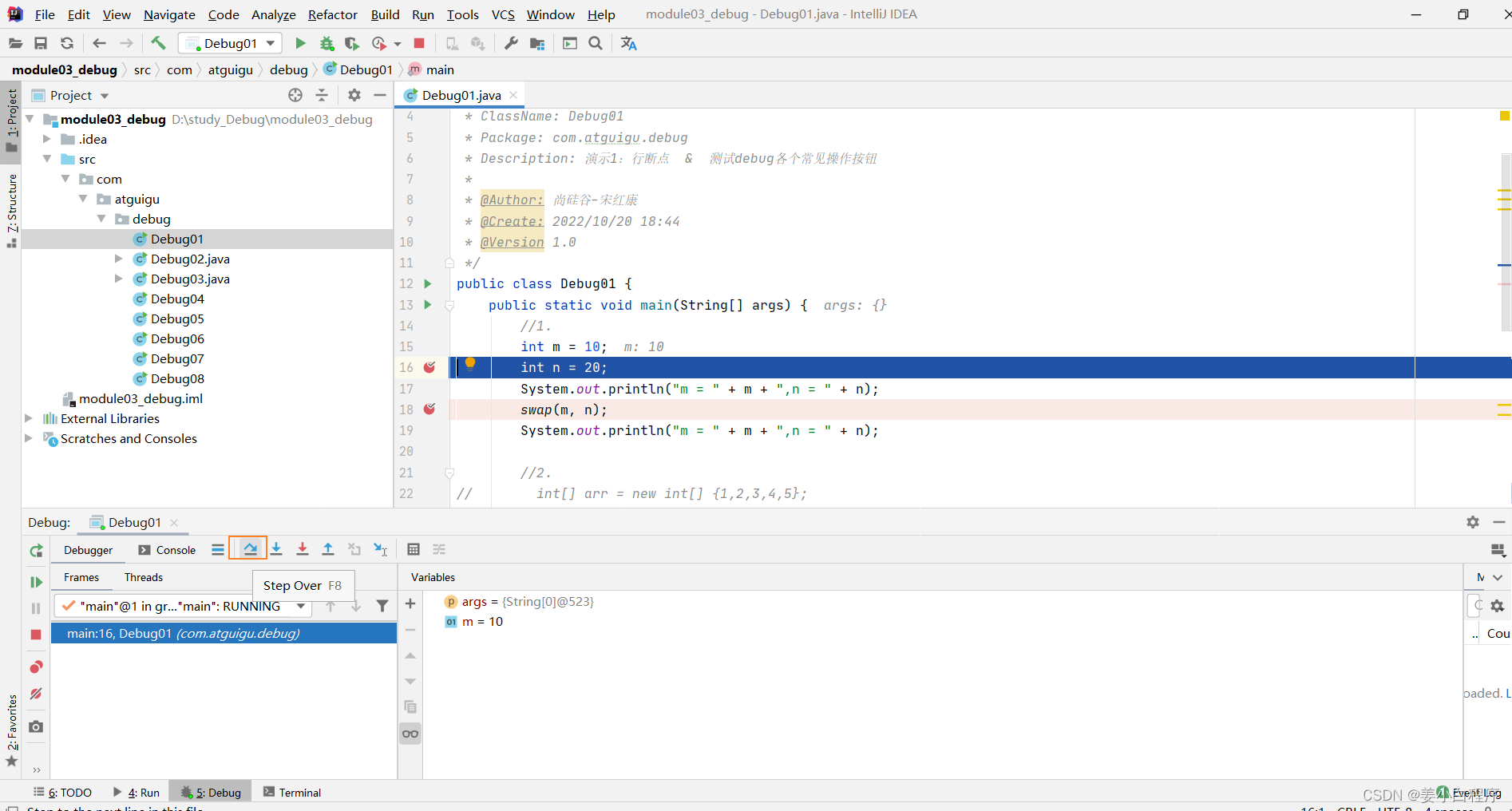Screen dimensions: 1512x811
Task: Switch to the Console tab
Action: pyautogui.click(x=167, y=550)
